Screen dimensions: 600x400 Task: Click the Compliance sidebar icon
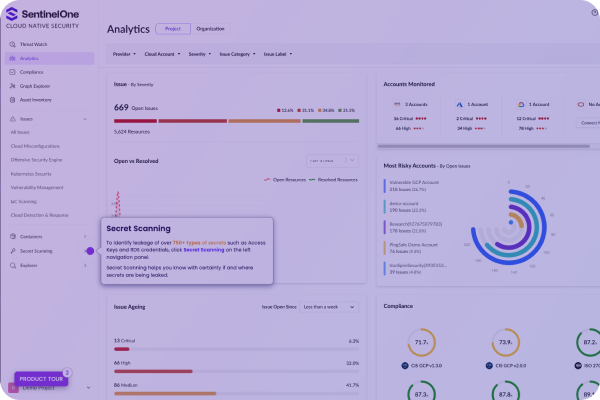point(13,72)
